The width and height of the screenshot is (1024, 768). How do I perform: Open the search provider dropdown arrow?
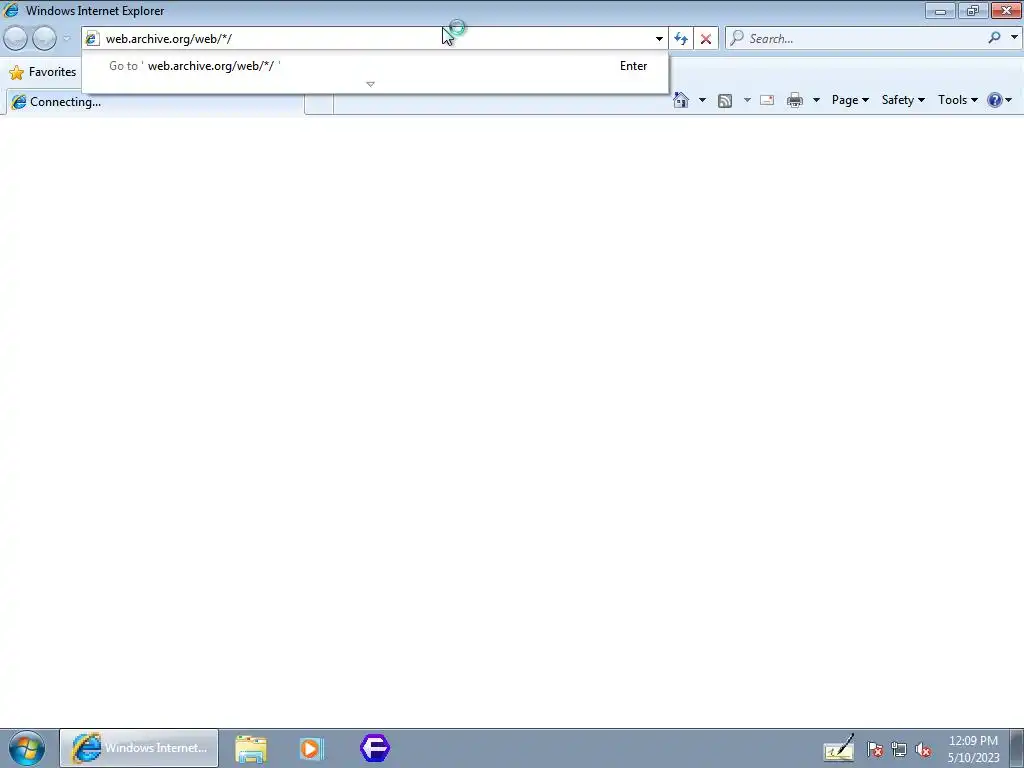[1014, 38]
